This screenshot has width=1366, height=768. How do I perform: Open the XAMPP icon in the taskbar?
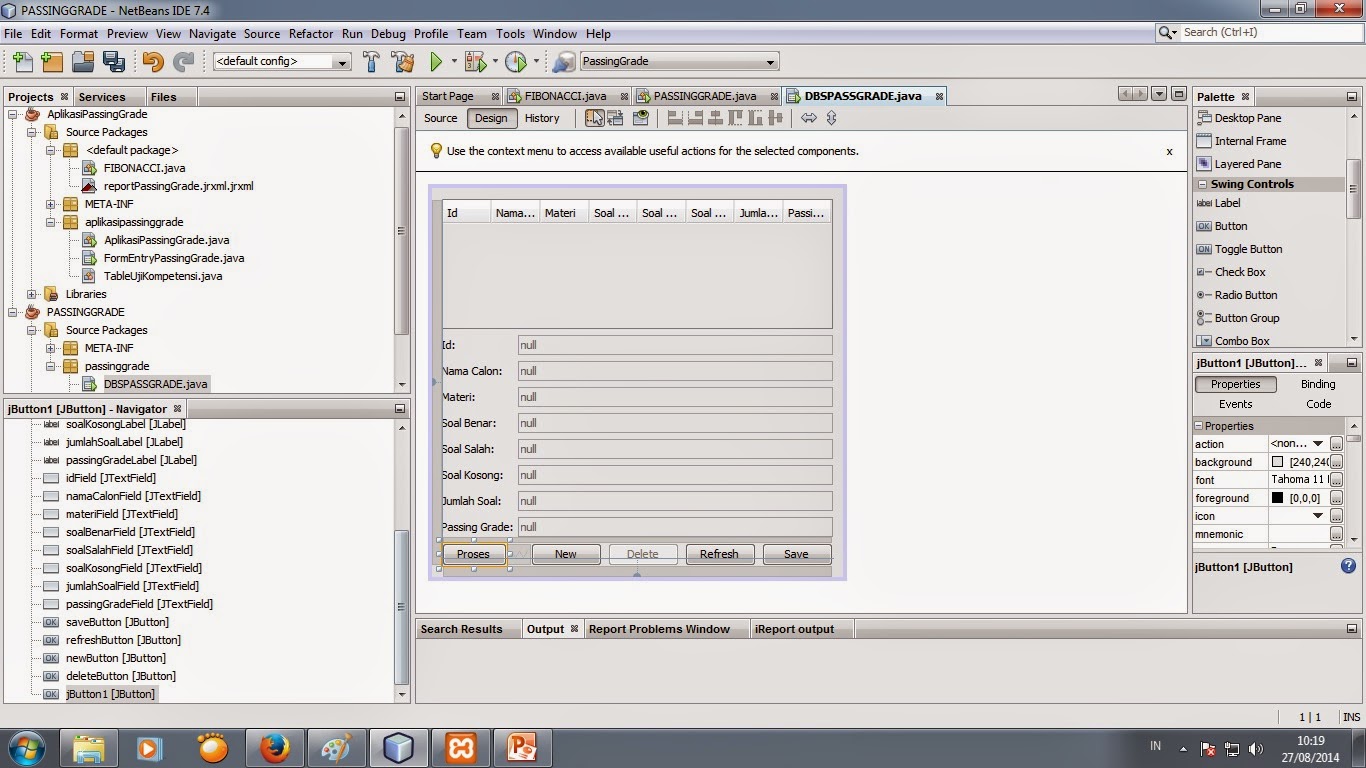tap(461, 747)
